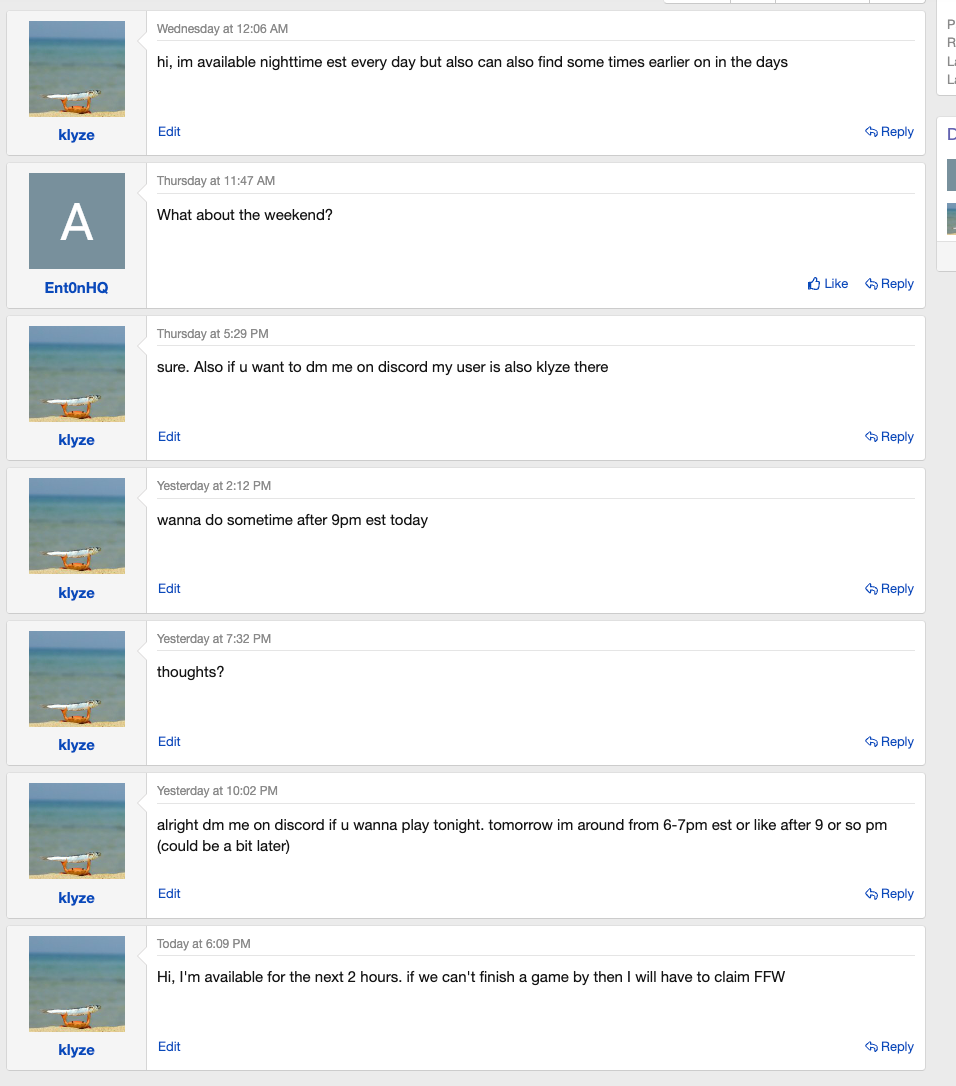This screenshot has height=1086, width=956.
Task: Edit the Yesterday 2:12 PM post
Action: pos(169,589)
